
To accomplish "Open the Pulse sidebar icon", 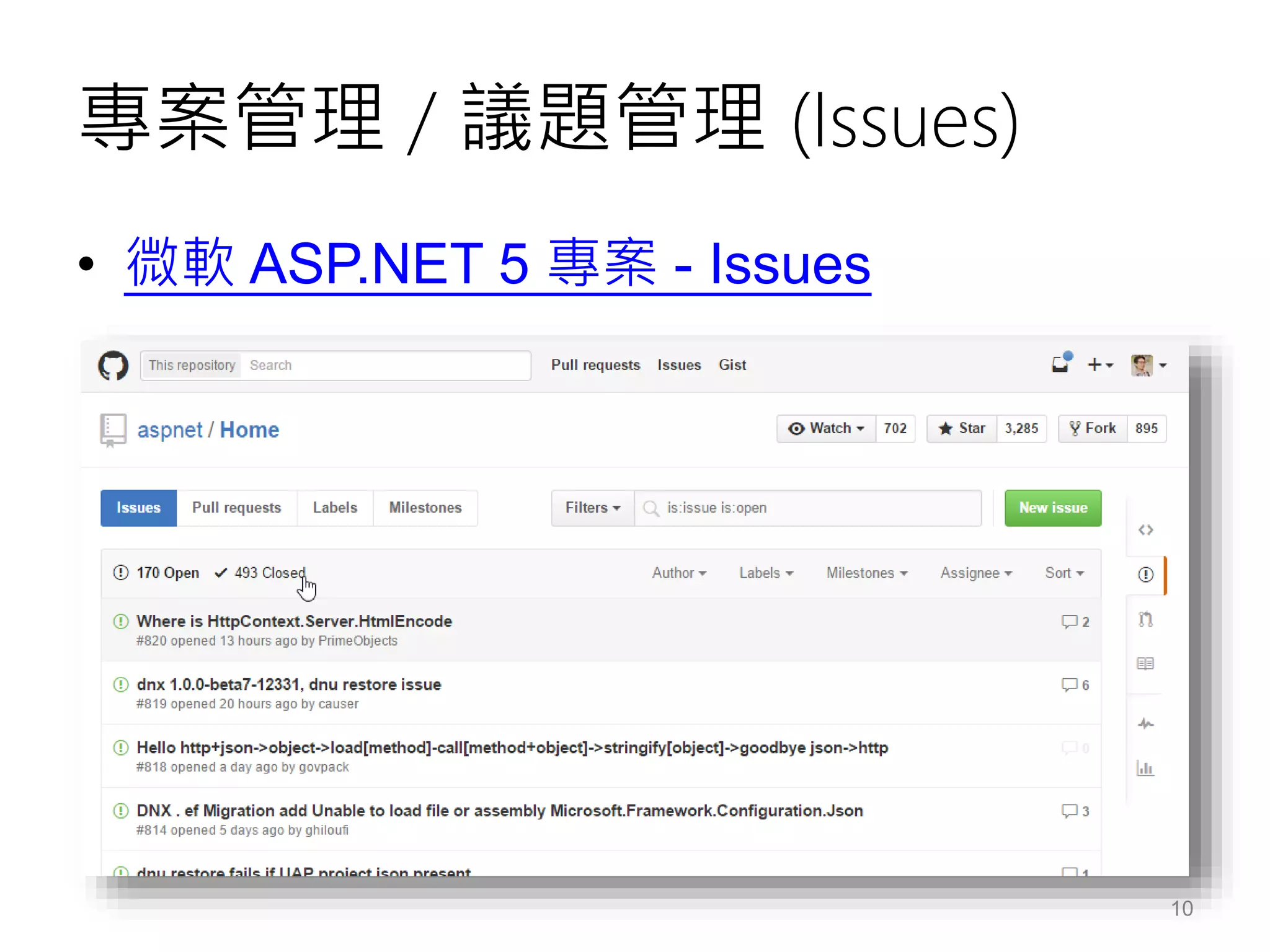I will coord(1145,723).
